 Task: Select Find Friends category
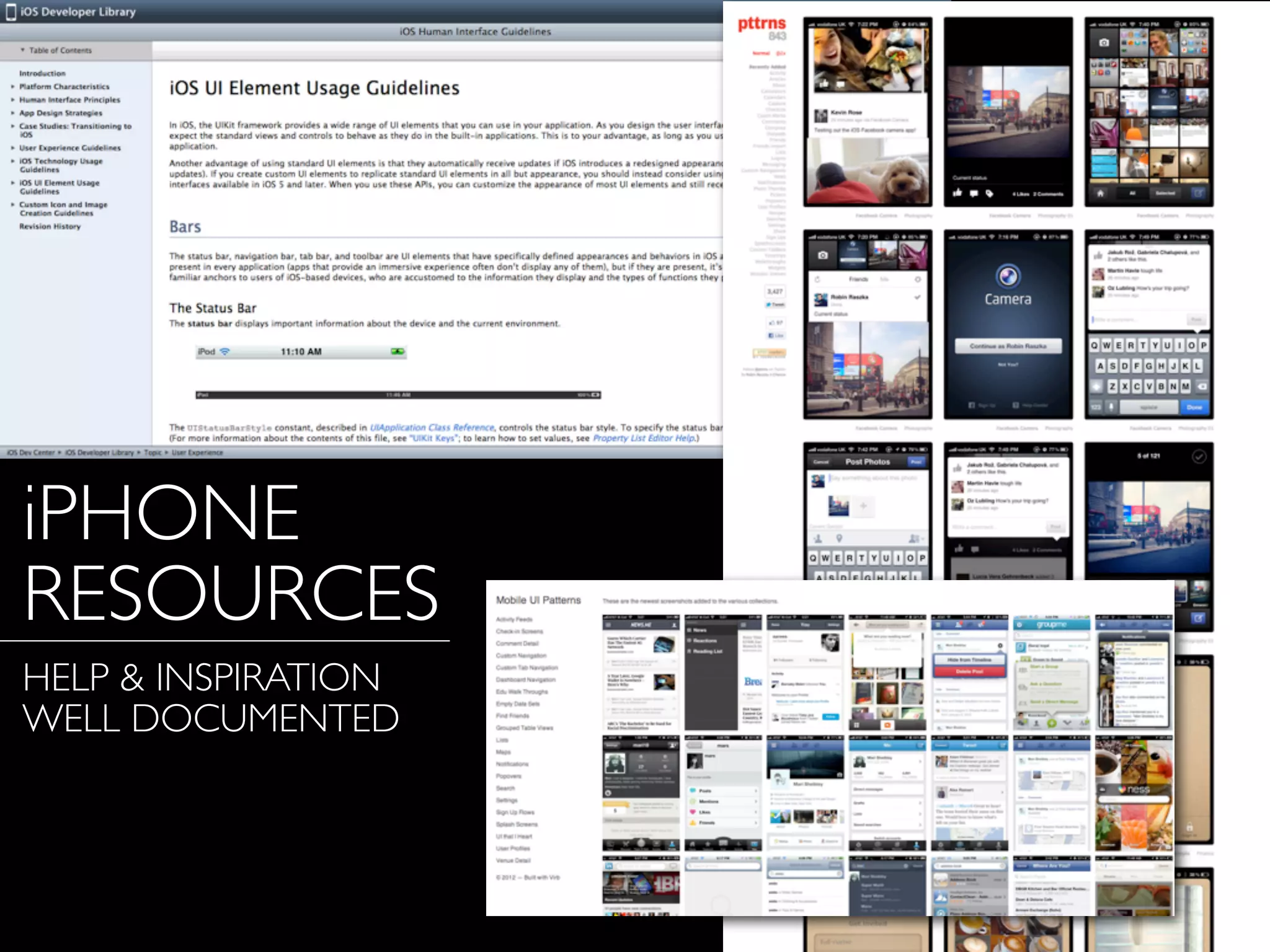click(513, 716)
